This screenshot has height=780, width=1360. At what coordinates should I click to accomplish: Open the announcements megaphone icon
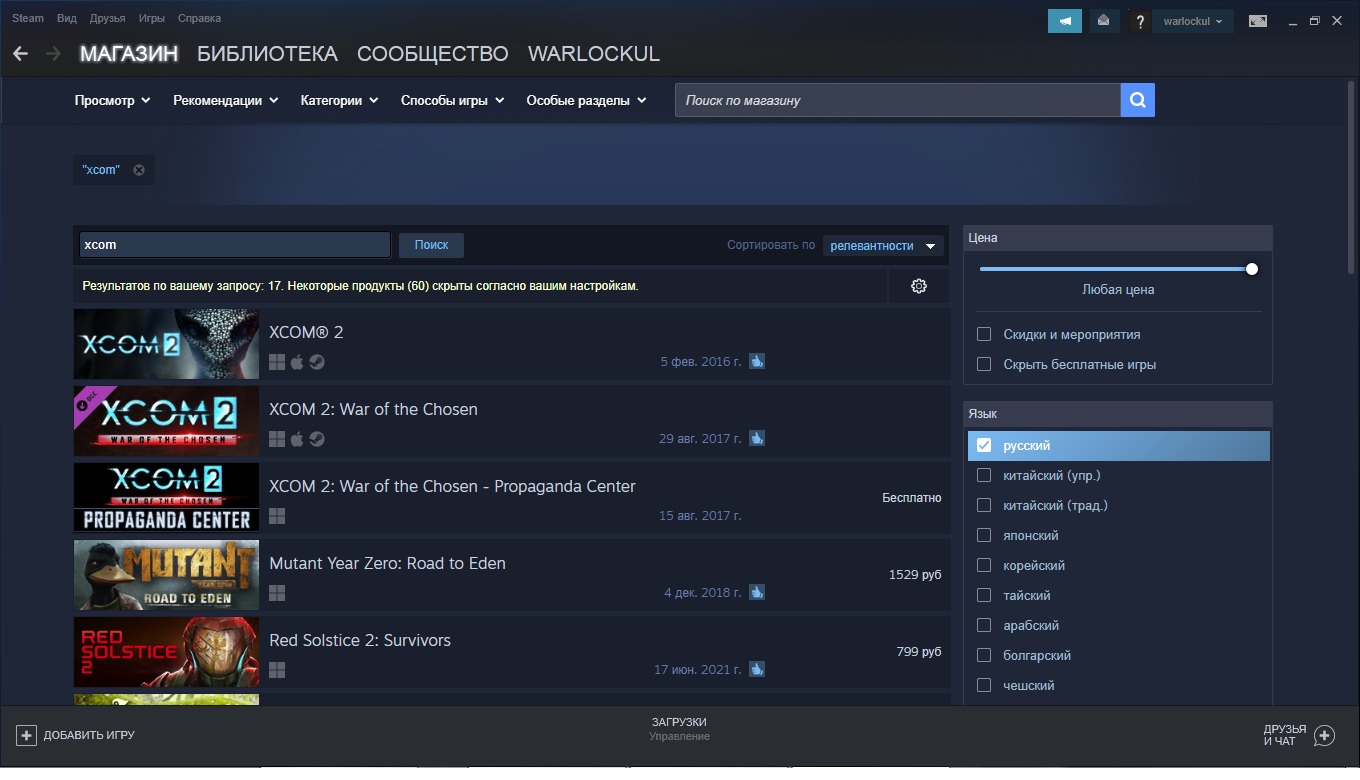pos(1065,21)
